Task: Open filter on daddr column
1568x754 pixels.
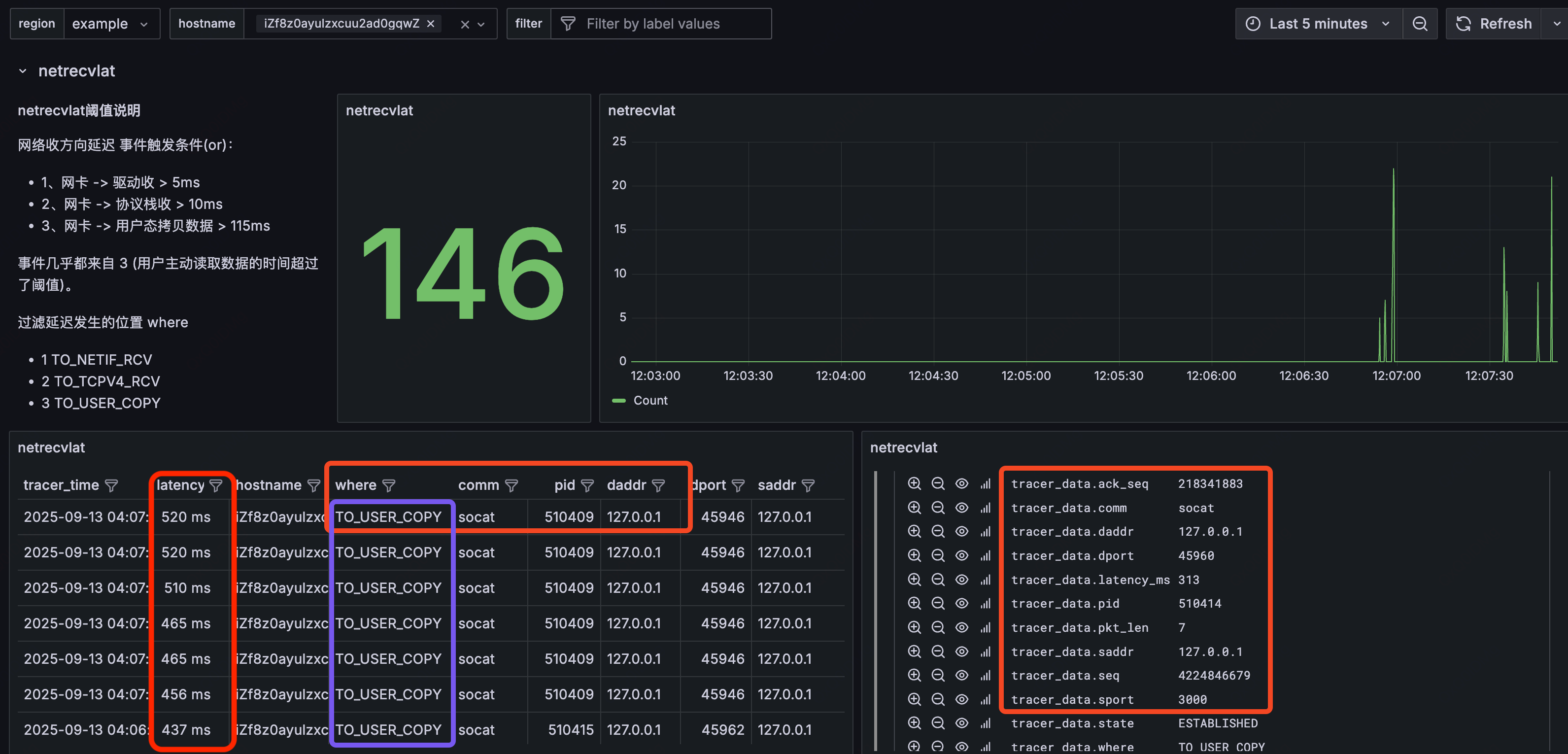Action: coord(658,485)
